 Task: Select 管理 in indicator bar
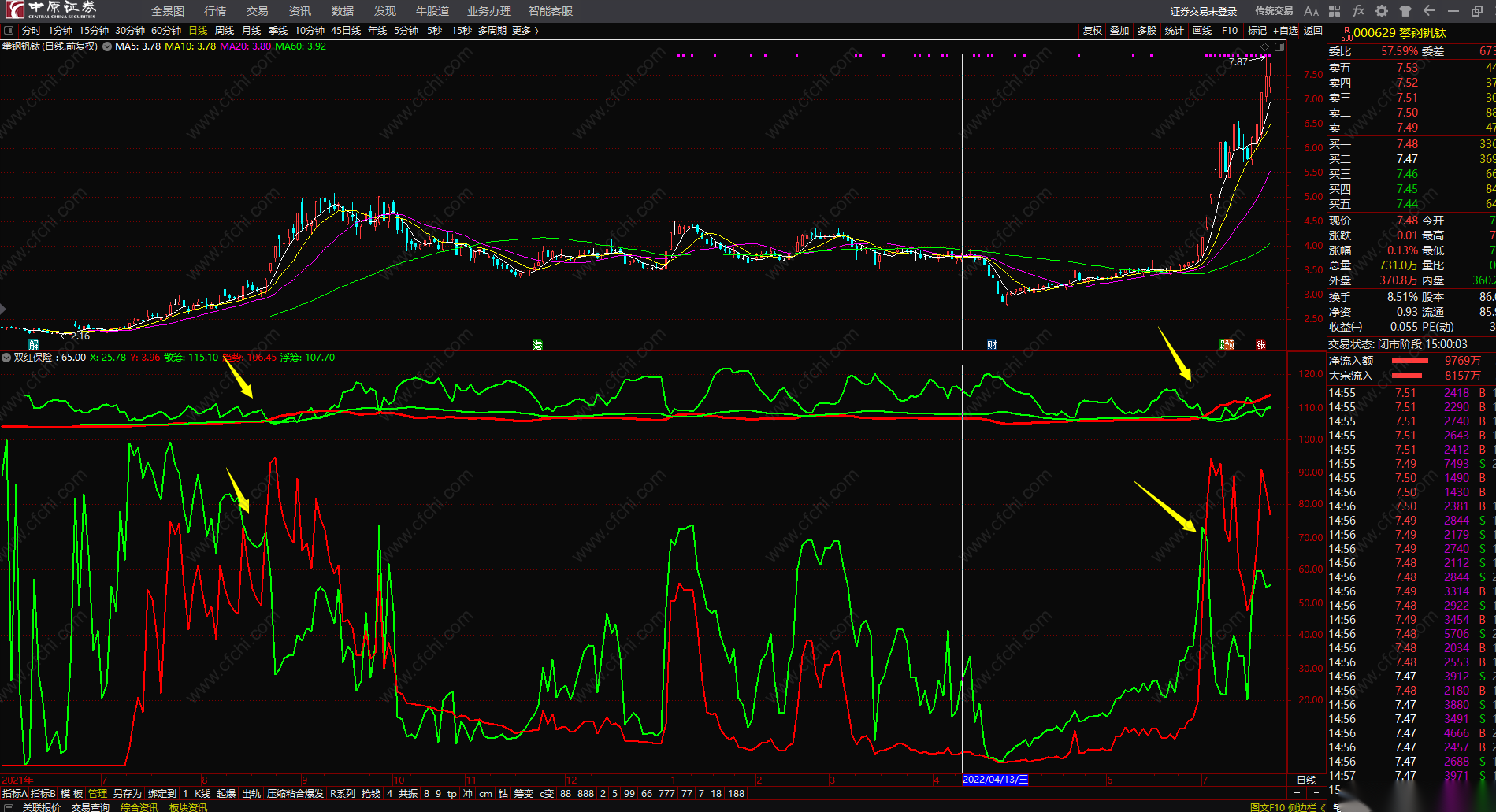pos(98,794)
